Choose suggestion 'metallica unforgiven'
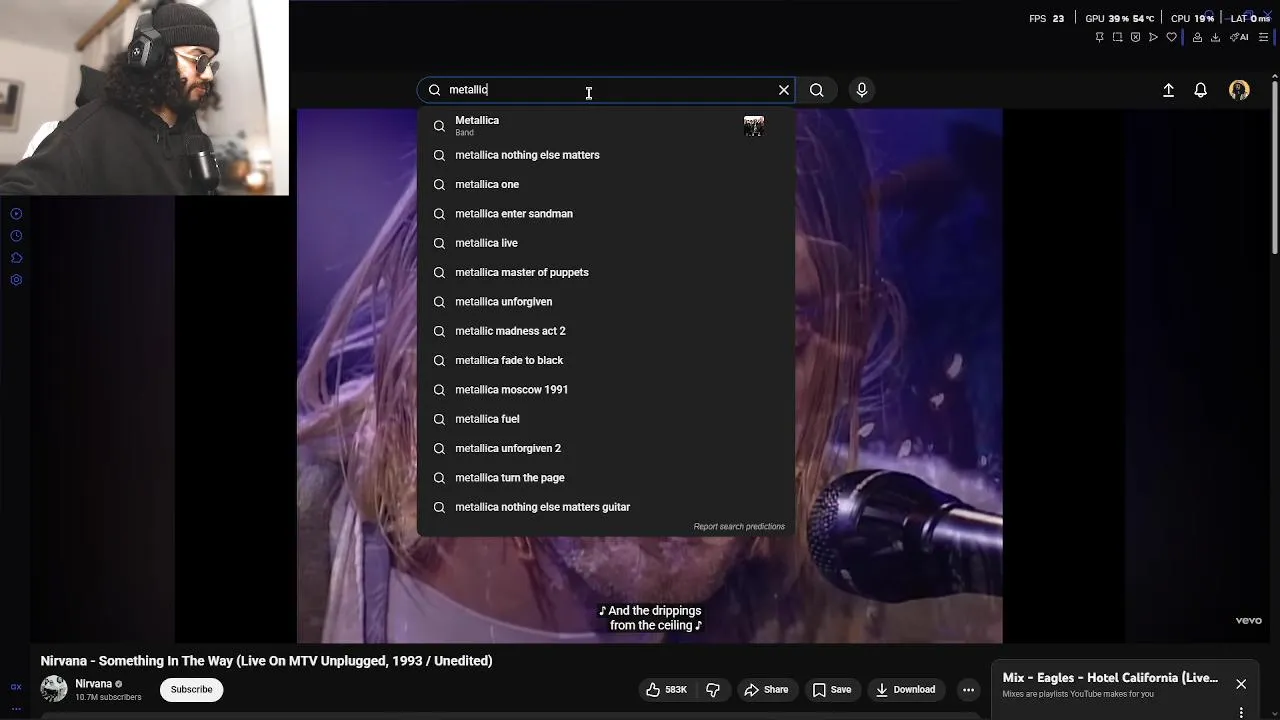The height and width of the screenshot is (720, 1280). (x=606, y=302)
